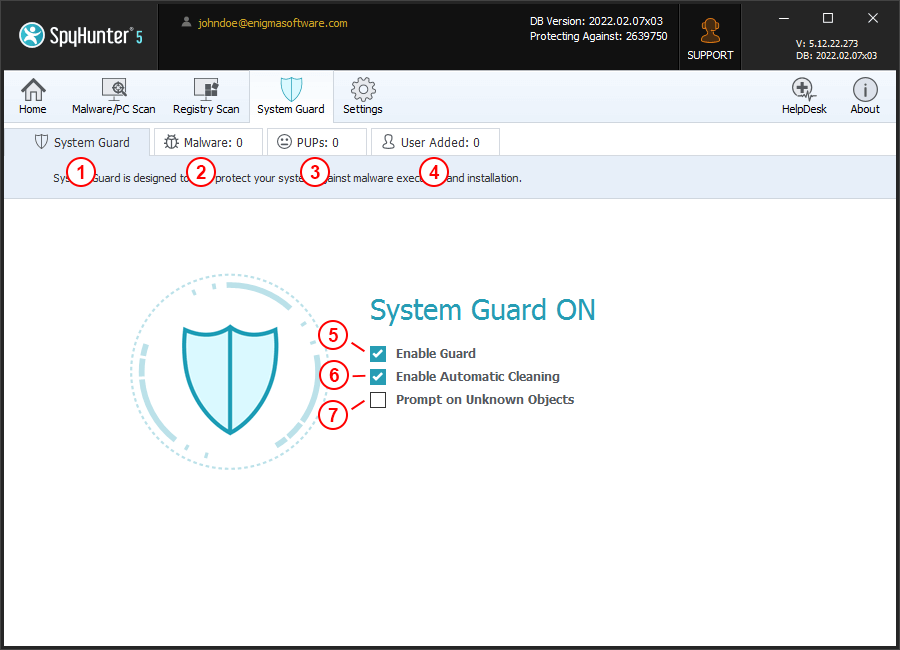
Task: Click the SpyHunter 5 logo
Action: (x=80, y=35)
